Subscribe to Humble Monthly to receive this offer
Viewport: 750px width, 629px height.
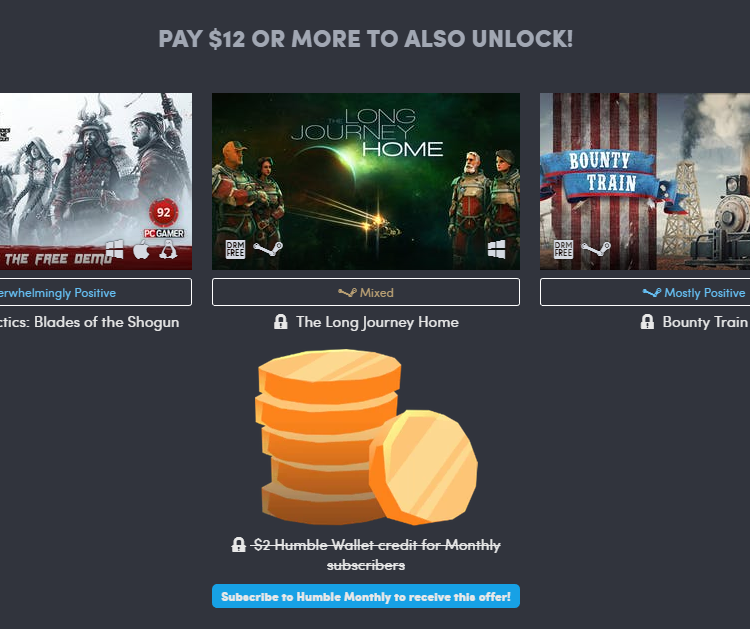(366, 596)
